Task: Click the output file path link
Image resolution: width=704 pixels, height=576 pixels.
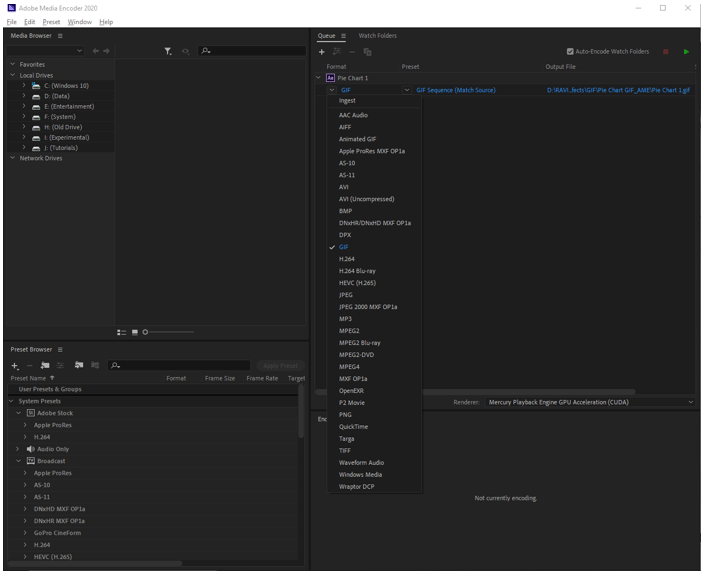Action: click(618, 90)
